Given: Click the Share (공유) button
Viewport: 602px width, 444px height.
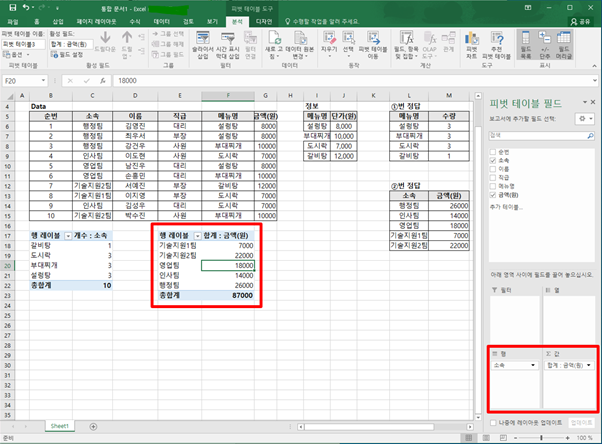Looking at the screenshot, I should [x=580, y=22].
